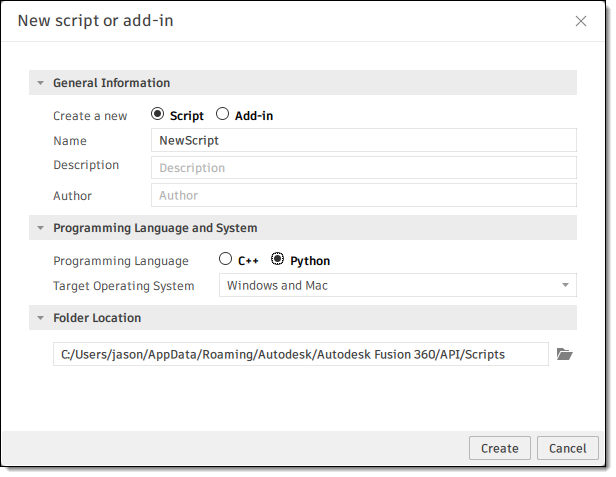616x477 pixels.
Task: Click into the Author text field
Action: coord(363,195)
